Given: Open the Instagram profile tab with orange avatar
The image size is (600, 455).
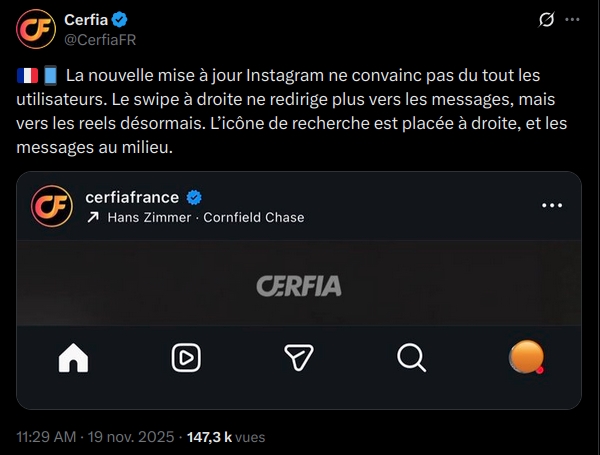Looking at the screenshot, I should click(x=526, y=357).
